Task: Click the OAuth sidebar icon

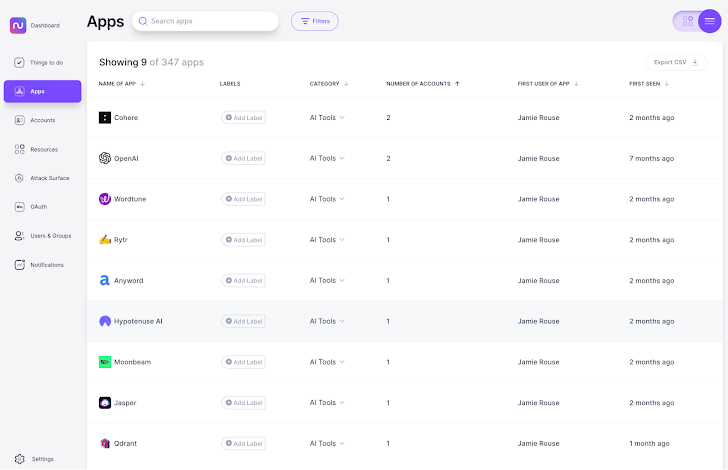Action: (x=20, y=207)
